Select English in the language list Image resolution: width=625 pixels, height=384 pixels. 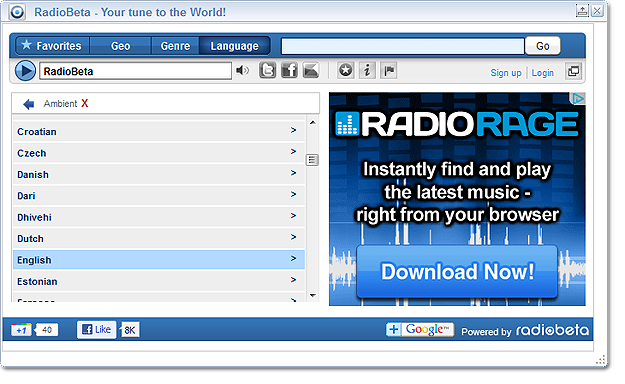click(159, 260)
